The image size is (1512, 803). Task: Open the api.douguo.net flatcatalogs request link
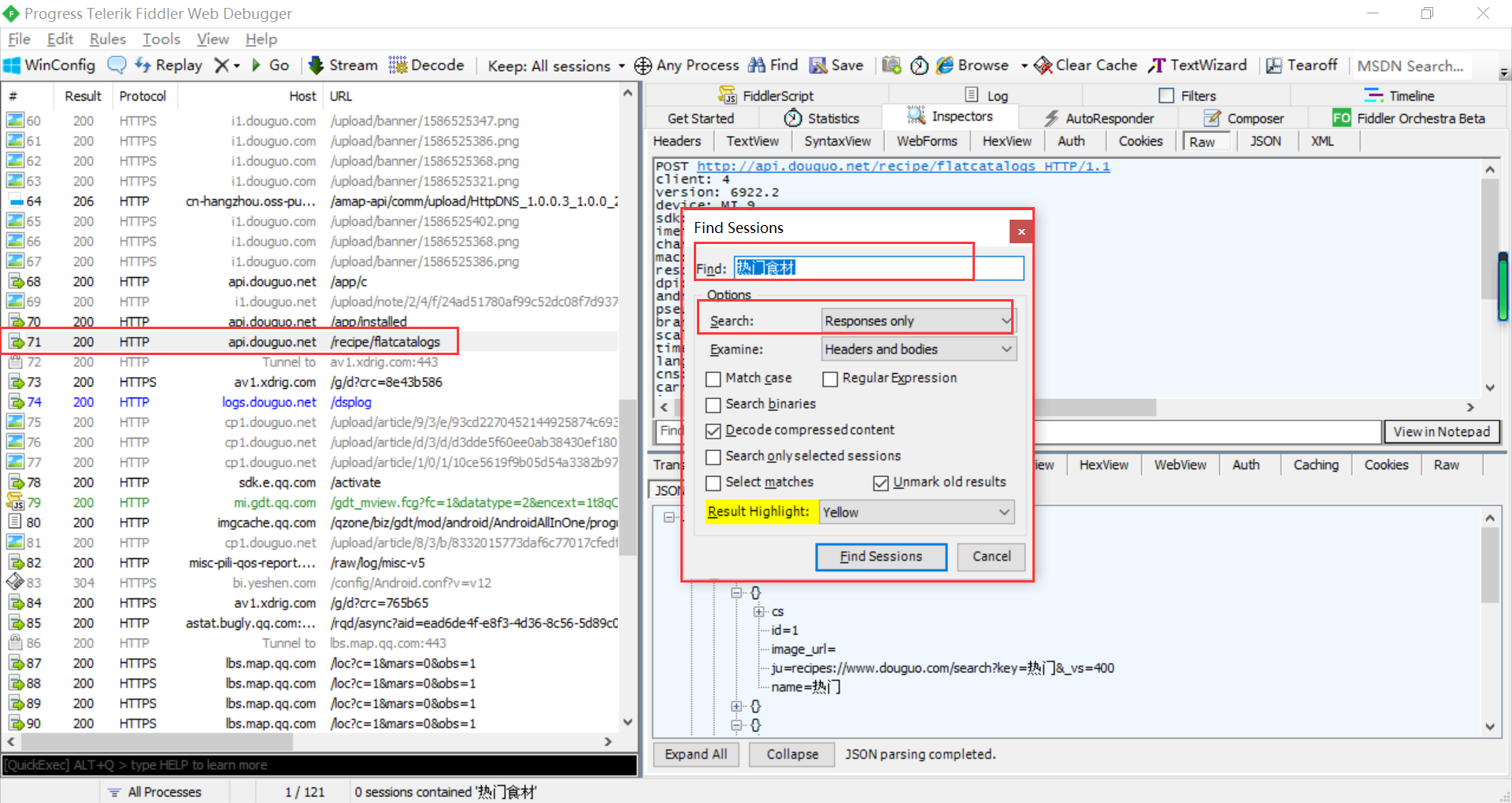pyautogui.click(x=903, y=166)
